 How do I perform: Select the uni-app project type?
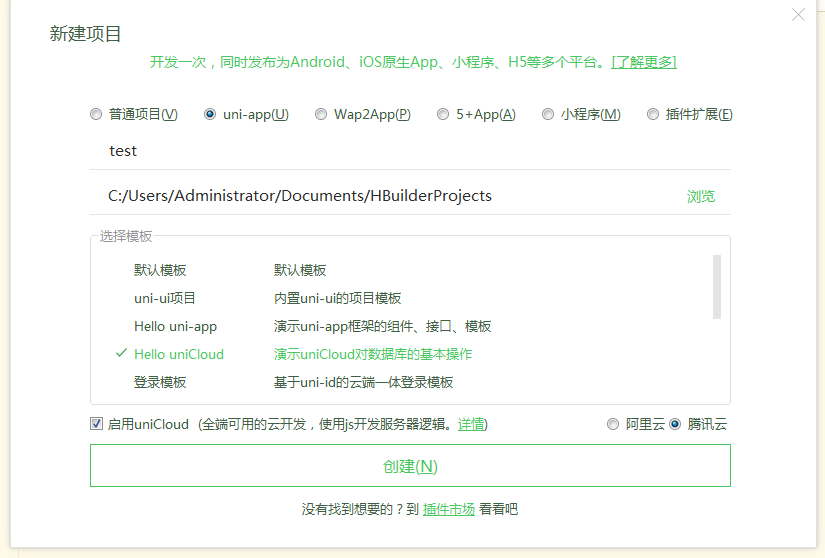(210, 114)
